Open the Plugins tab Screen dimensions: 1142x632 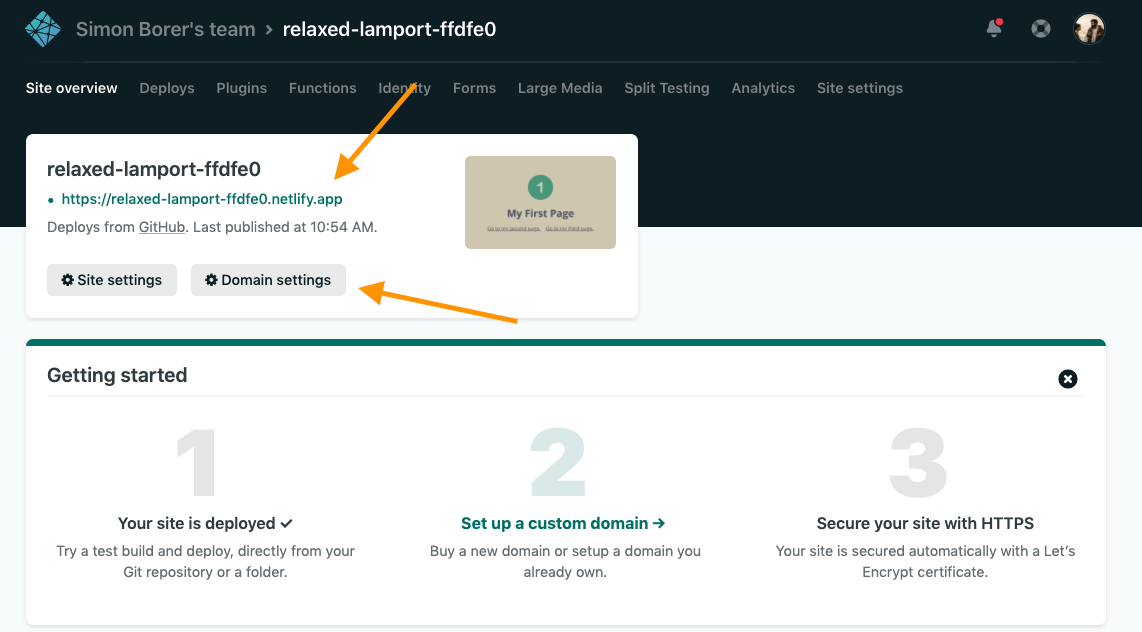click(x=241, y=88)
